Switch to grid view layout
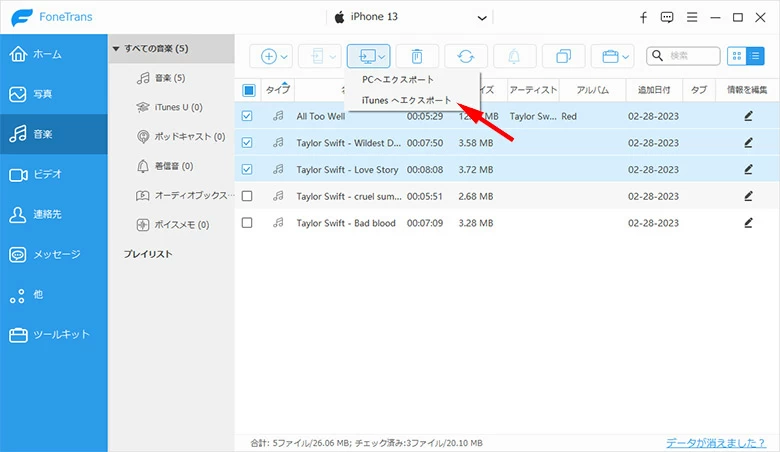This screenshot has width=780, height=452. click(x=738, y=57)
